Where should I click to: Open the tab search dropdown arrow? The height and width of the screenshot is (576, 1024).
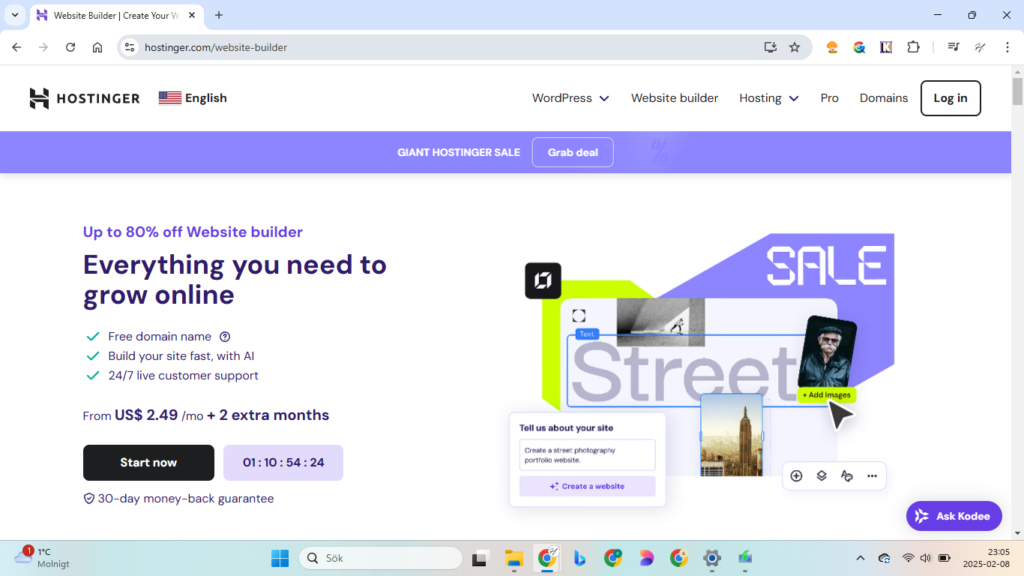tap(14, 15)
